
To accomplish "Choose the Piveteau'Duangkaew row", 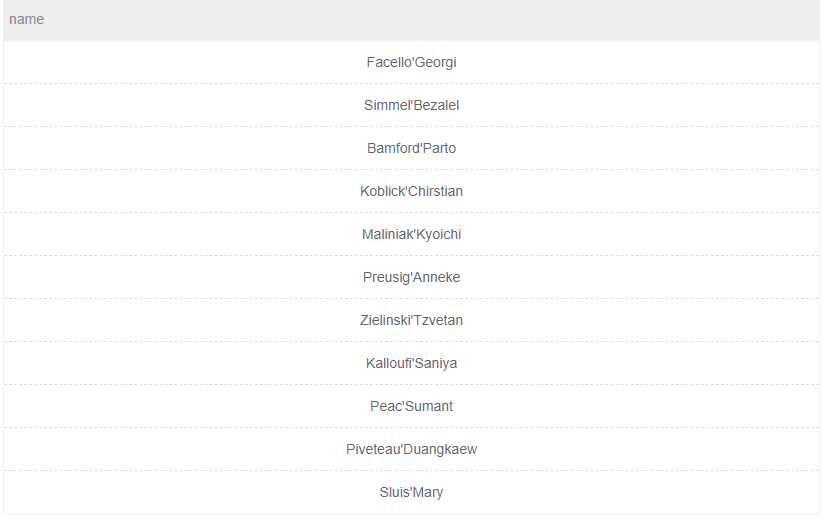I will [x=411, y=449].
